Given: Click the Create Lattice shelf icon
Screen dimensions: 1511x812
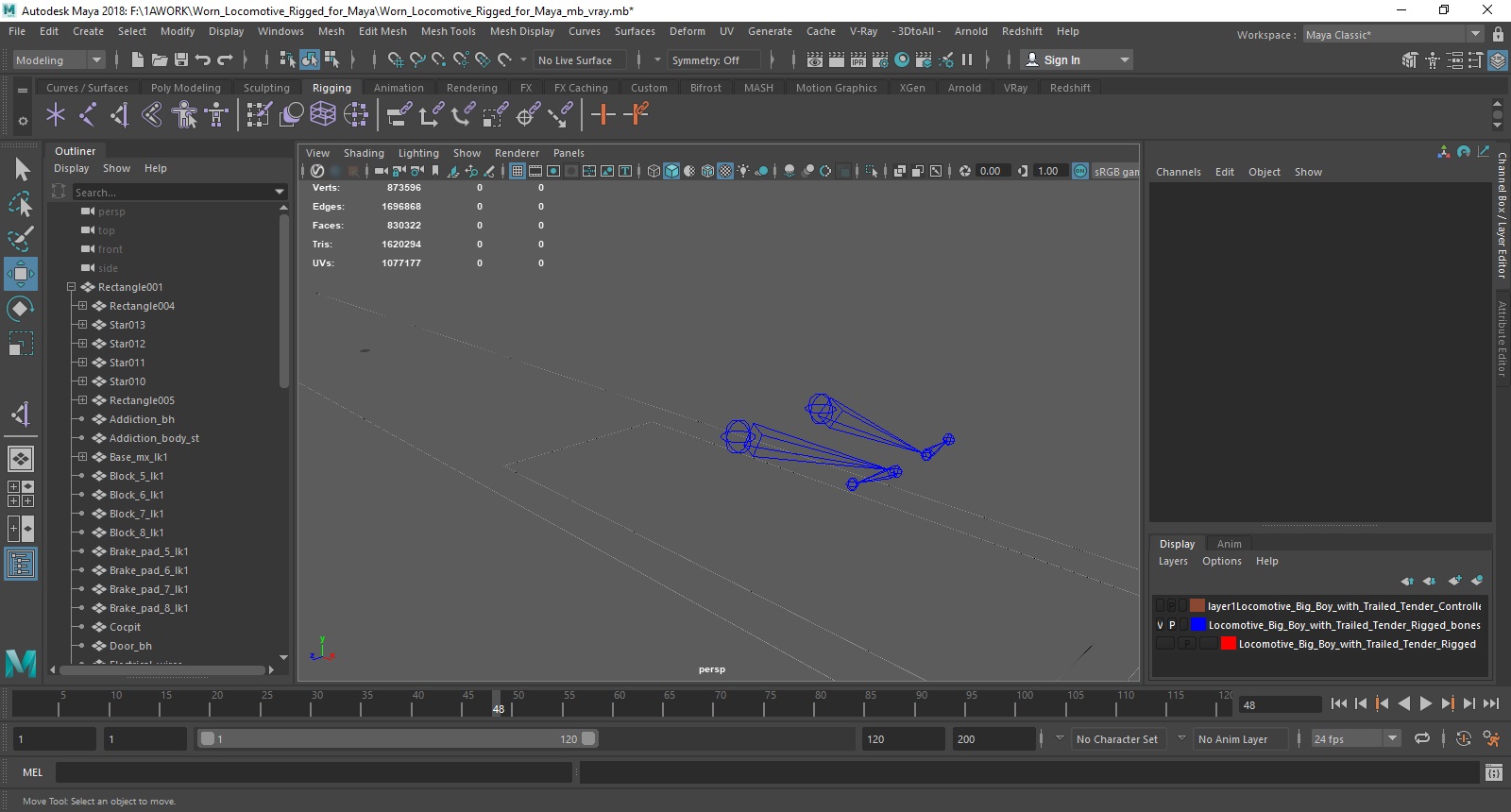Looking at the screenshot, I should click(x=323, y=115).
